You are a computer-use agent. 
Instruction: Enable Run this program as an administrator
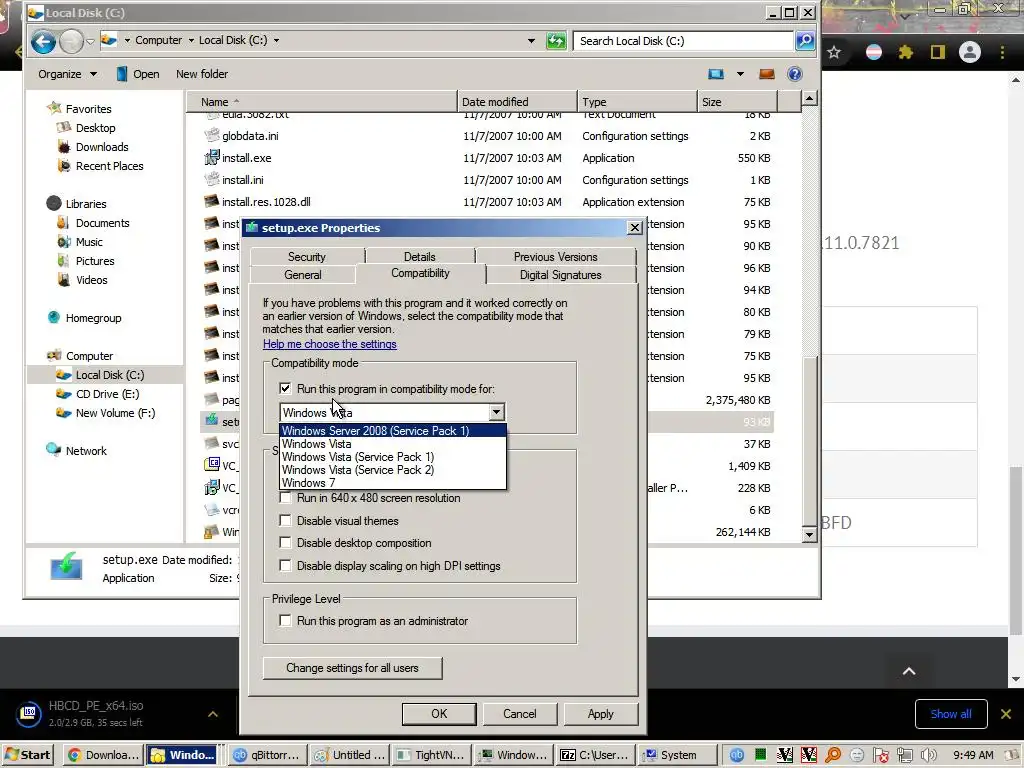[x=285, y=620]
